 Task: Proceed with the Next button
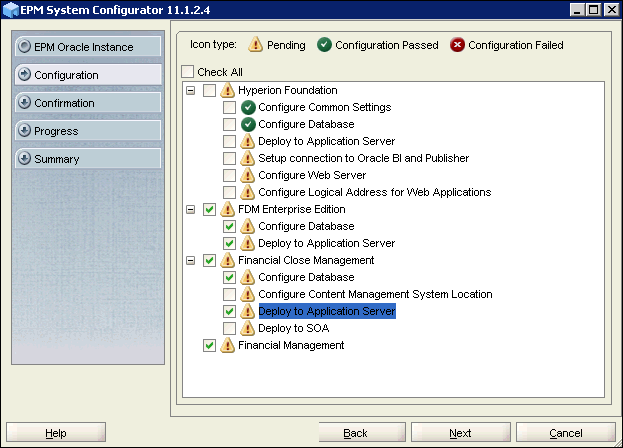[x=460, y=433]
